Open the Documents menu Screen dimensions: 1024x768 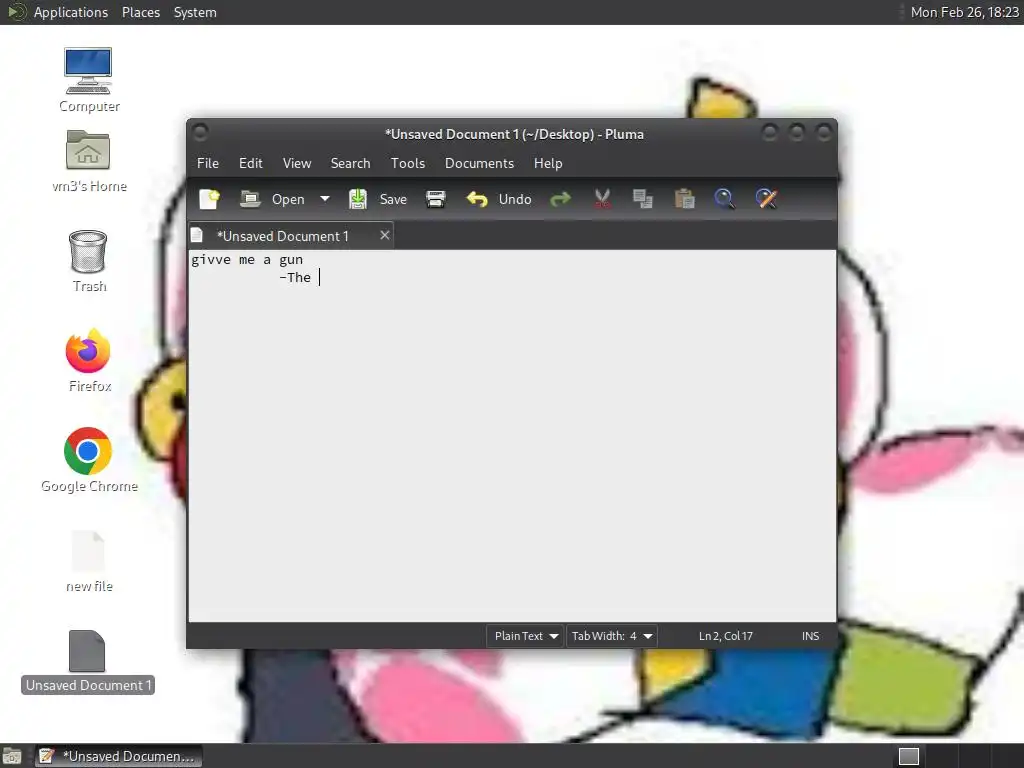479,163
